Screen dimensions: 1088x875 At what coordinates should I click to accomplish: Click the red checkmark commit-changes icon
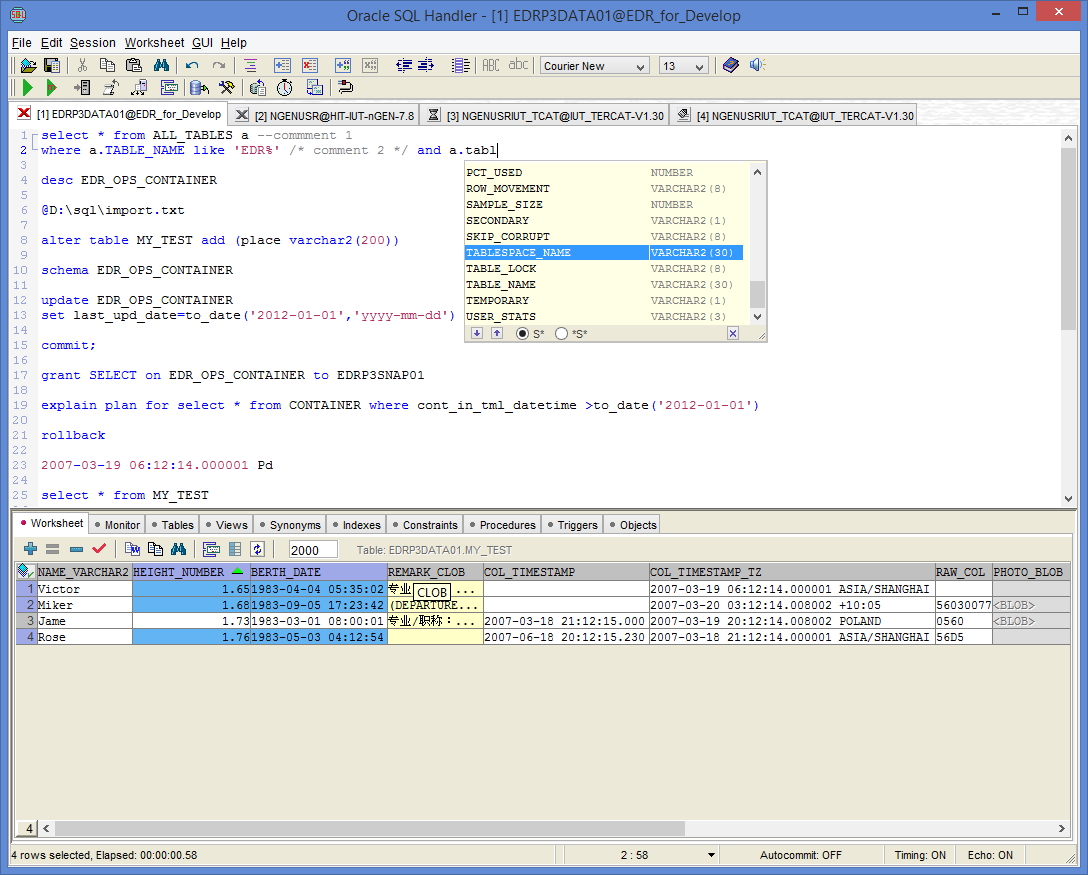click(99, 549)
